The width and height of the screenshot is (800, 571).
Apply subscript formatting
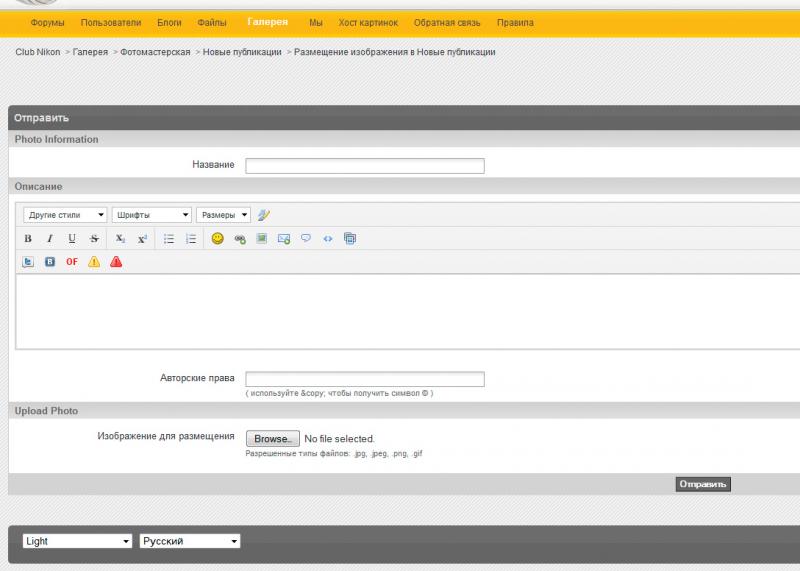(x=120, y=238)
